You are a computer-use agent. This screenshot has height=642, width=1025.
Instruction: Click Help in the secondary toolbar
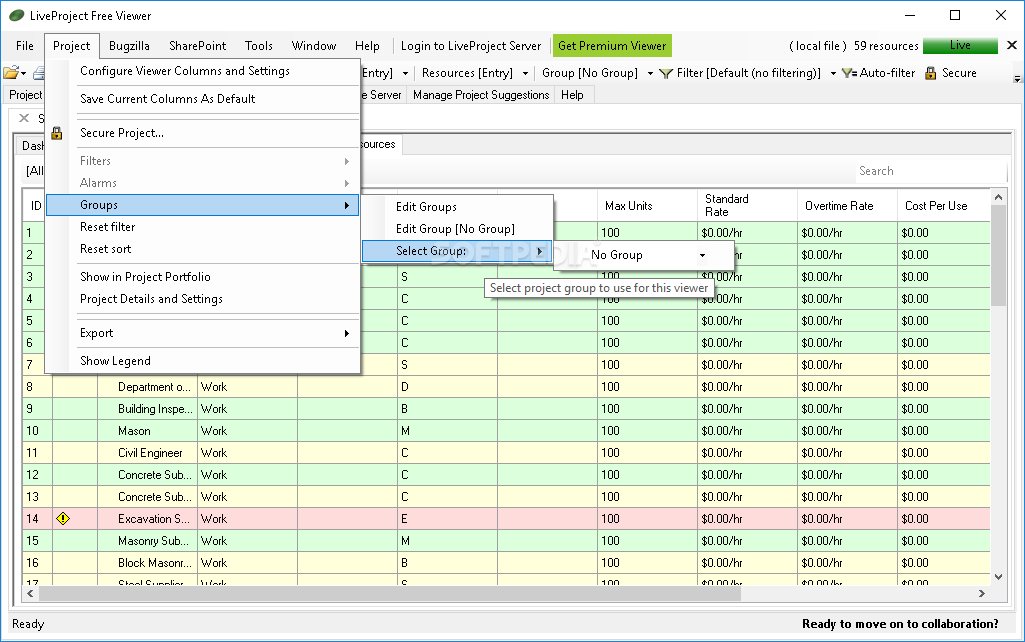[572, 95]
